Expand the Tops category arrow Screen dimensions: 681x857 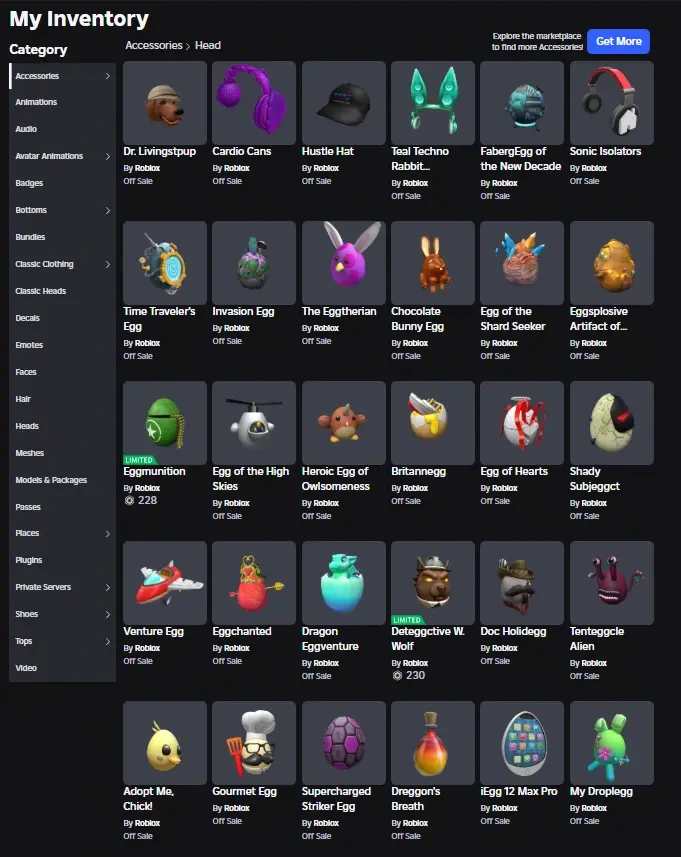(108, 642)
